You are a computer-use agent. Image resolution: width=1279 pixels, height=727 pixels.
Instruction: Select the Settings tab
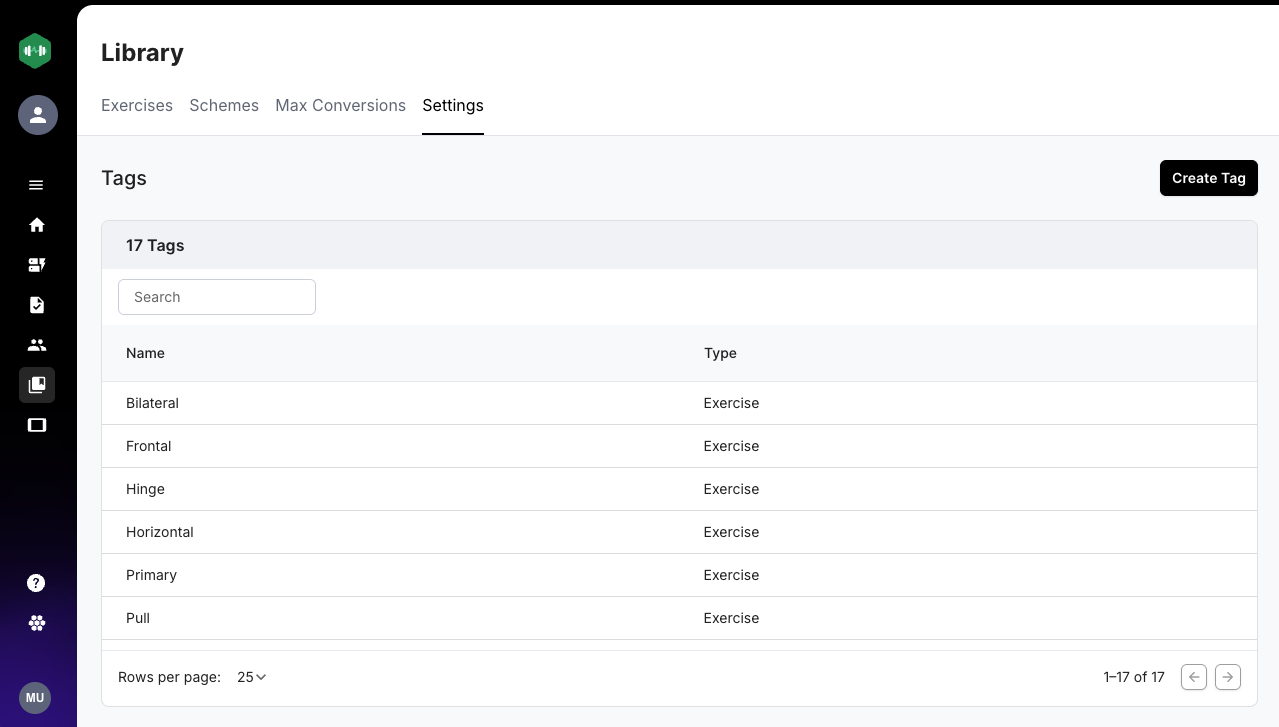click(x=453, y=105)
